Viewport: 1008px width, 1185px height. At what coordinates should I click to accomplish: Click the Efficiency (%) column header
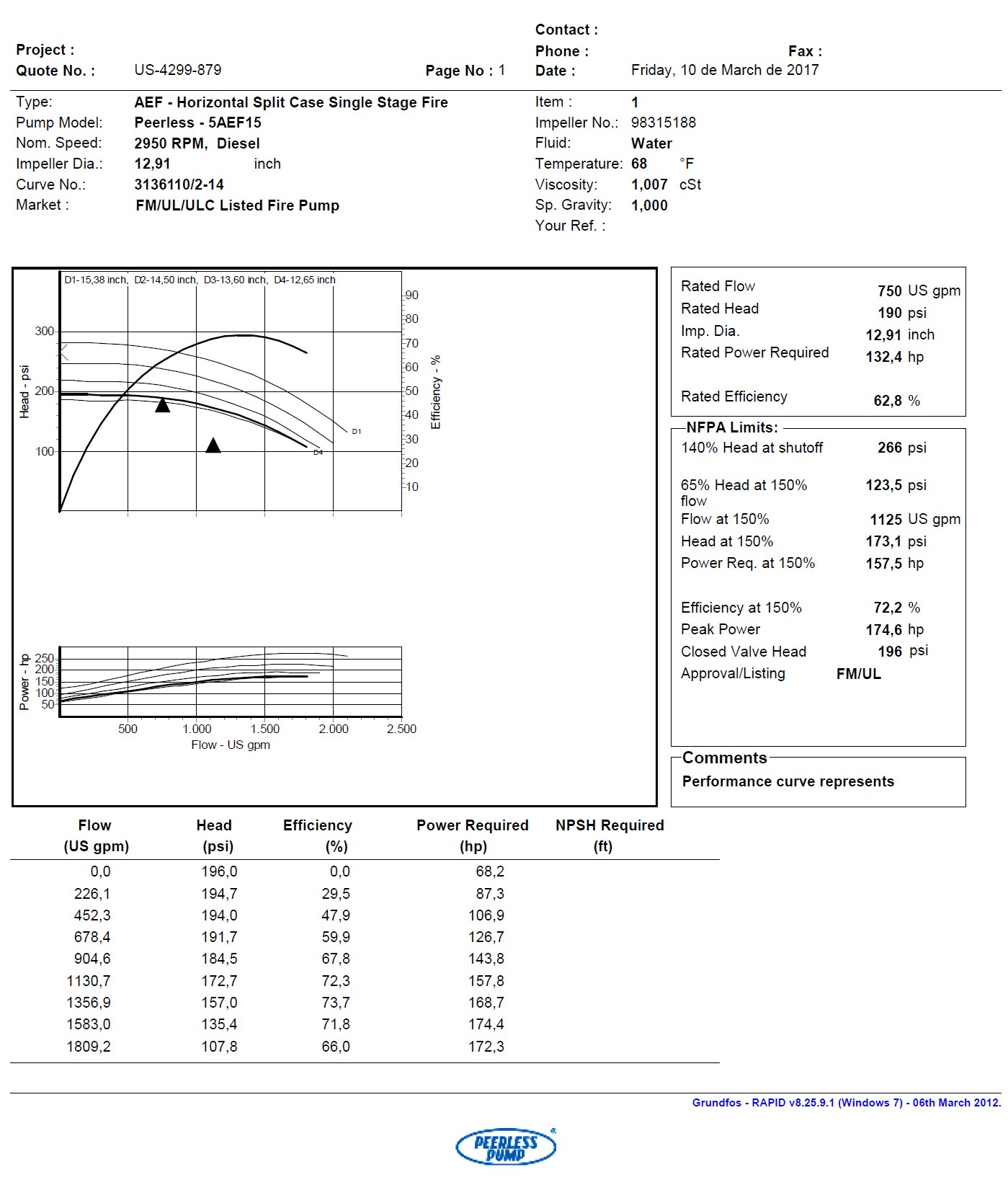pyautogui.click(x=318, y=835)
